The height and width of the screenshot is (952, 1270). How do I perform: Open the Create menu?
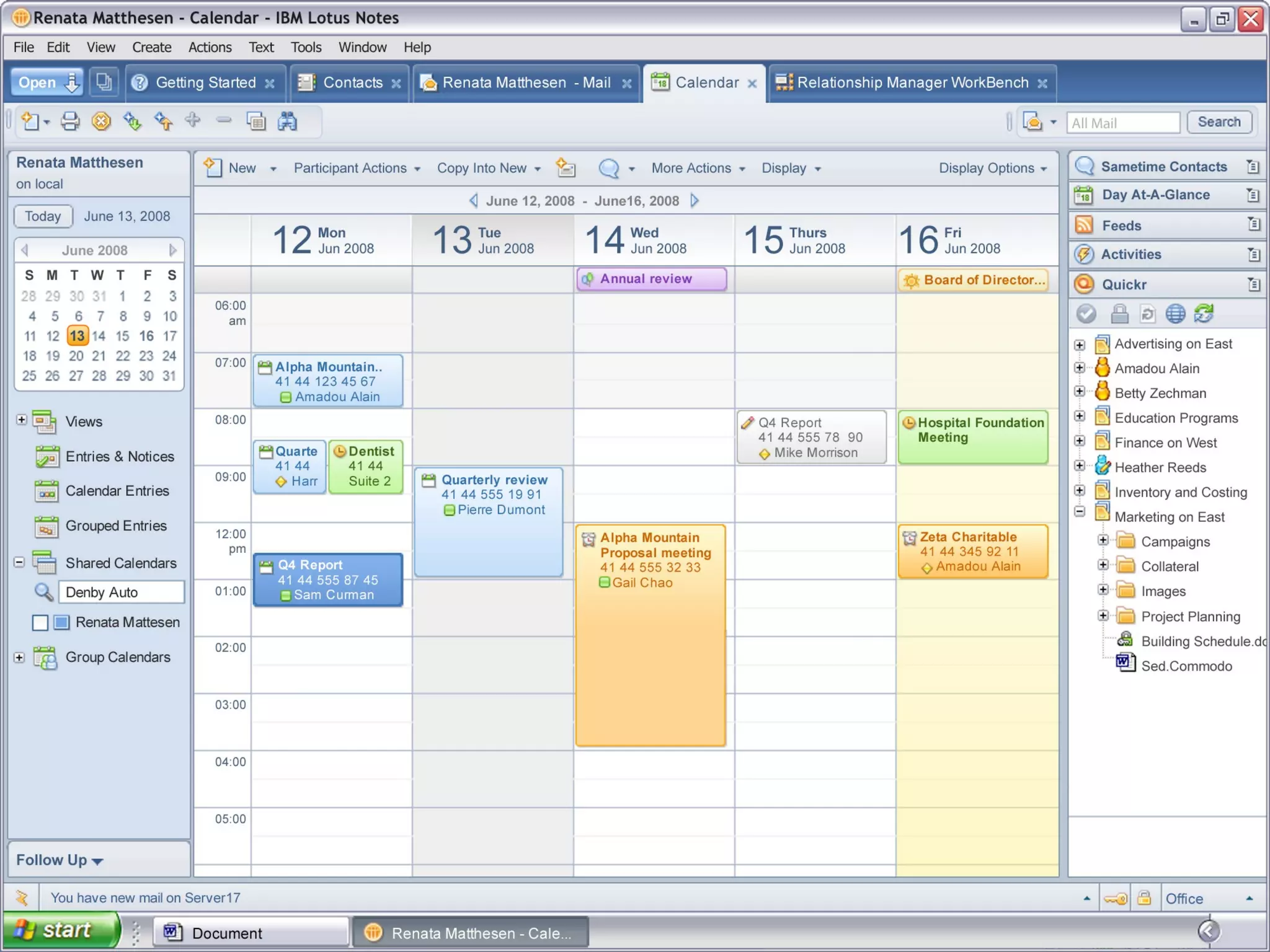[x=151, y=47]
